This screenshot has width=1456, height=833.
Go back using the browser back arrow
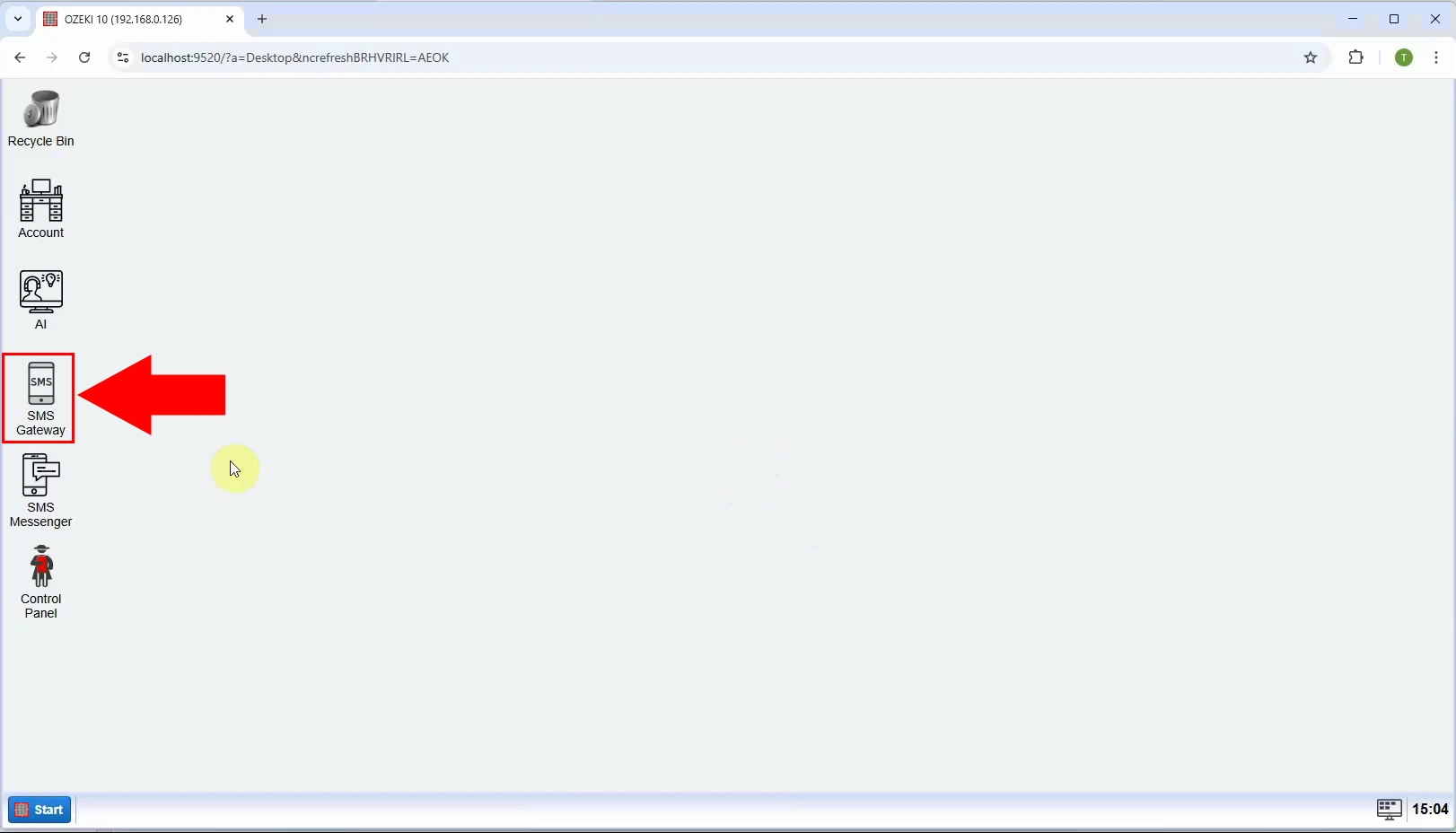point(20,57)
